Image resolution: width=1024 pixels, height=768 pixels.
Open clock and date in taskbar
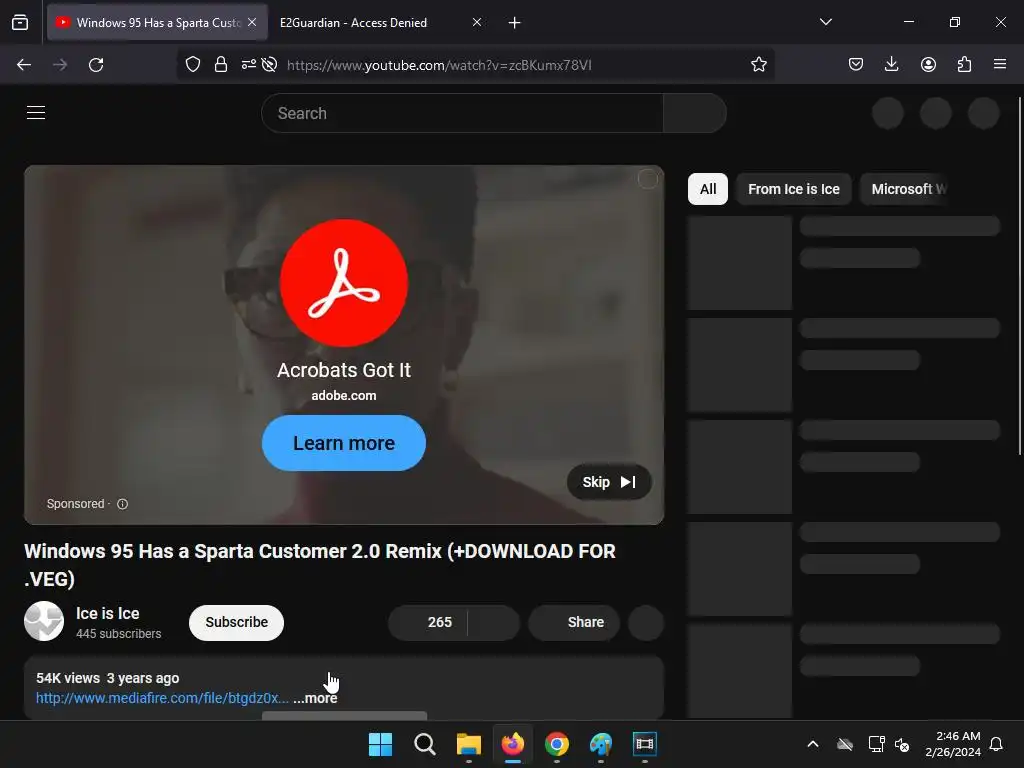pos(953,744)
